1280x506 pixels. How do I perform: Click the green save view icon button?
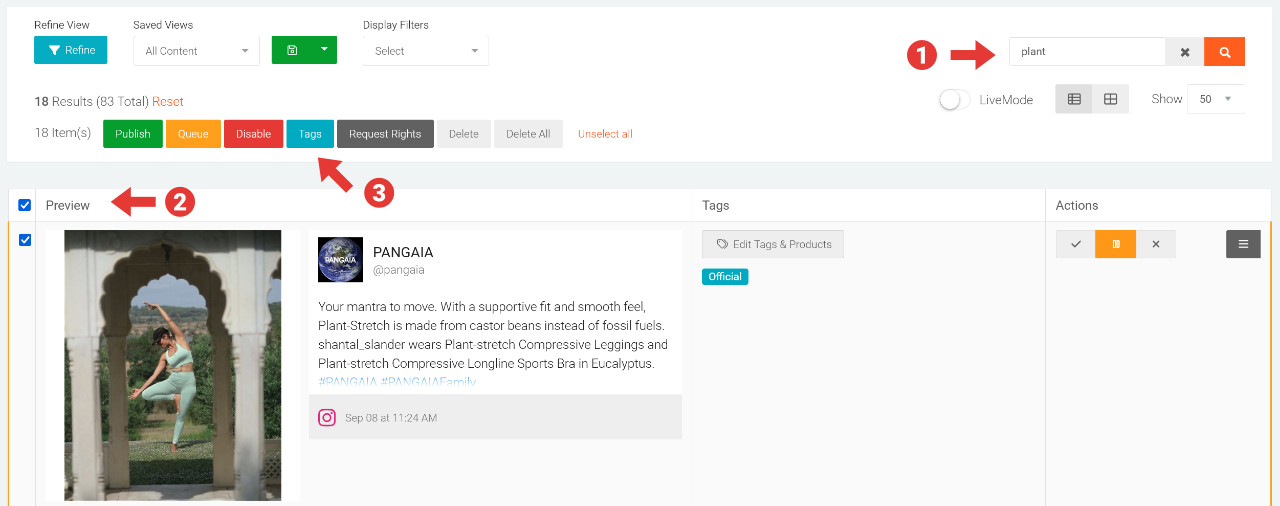pyautogui.click(x=292, y=50)
